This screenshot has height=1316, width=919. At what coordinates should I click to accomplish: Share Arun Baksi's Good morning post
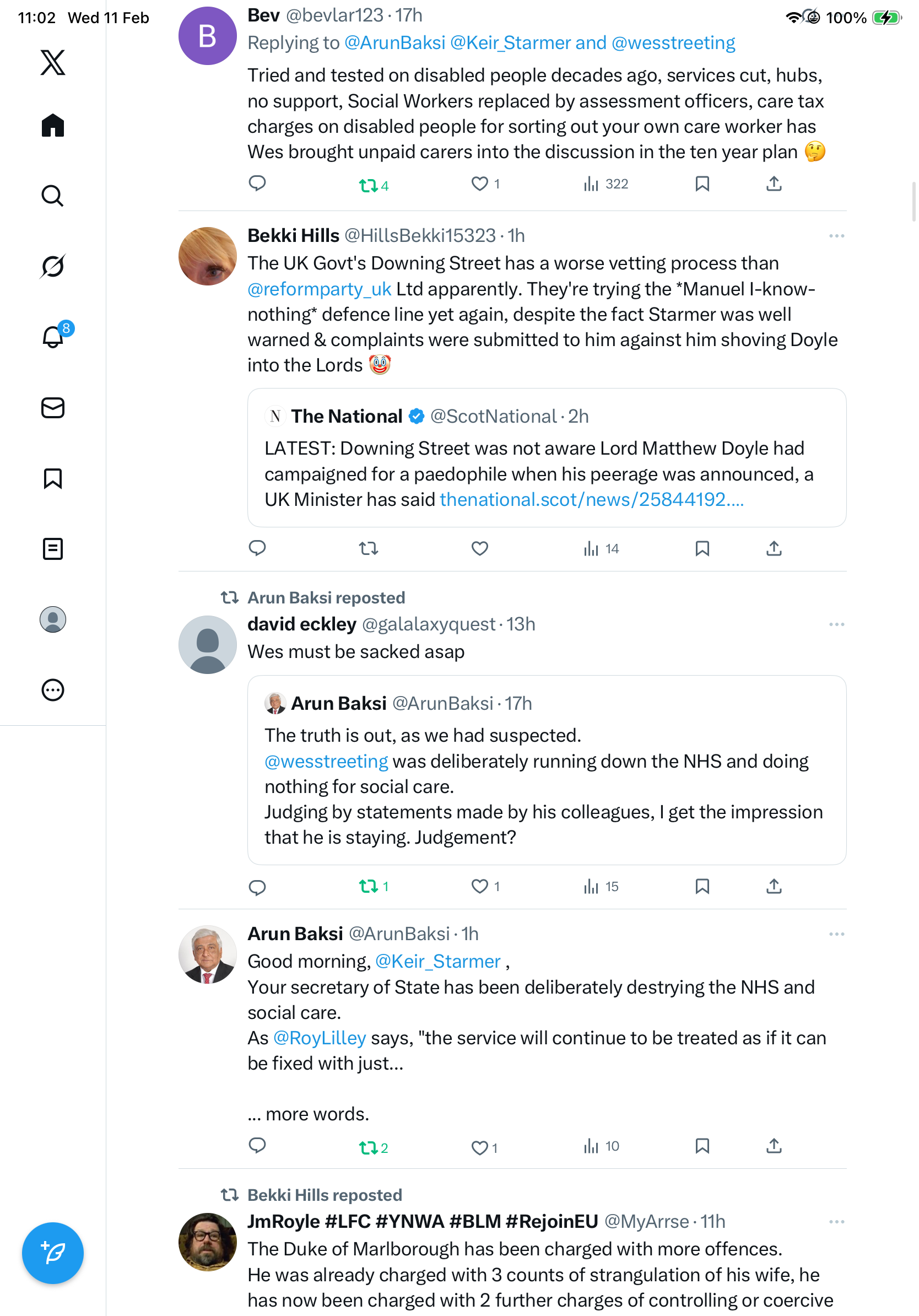[x=774, y=1146]
